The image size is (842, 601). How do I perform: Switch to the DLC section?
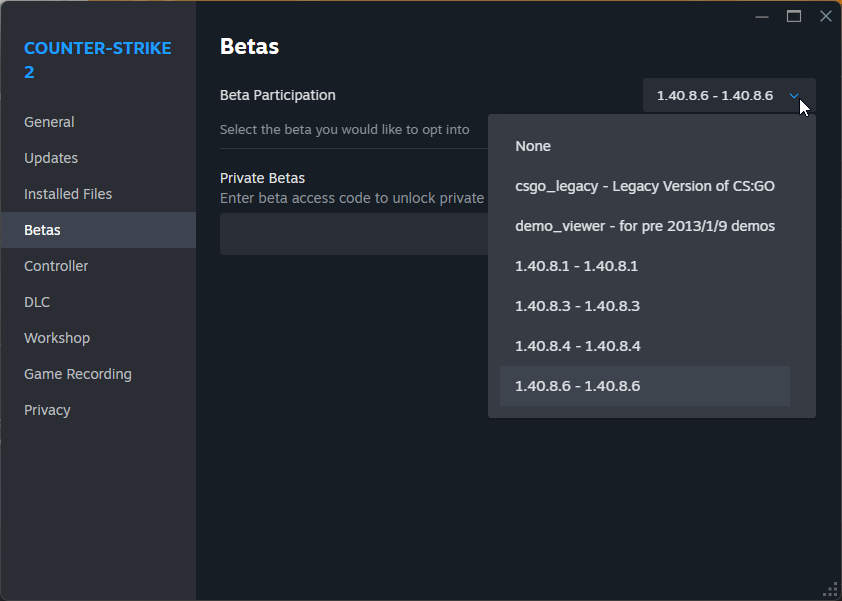[37, 302]
